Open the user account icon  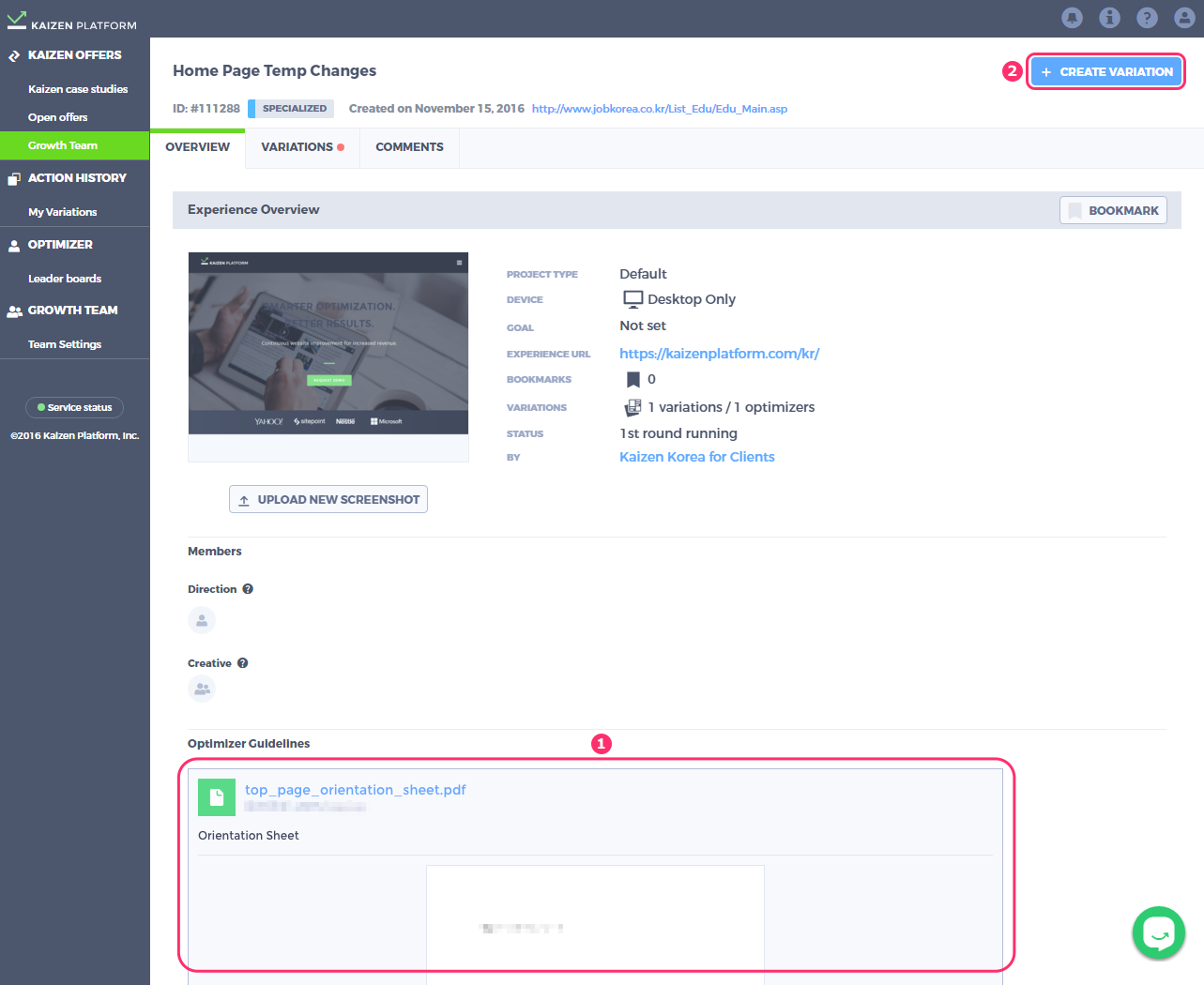point(1184,18)
